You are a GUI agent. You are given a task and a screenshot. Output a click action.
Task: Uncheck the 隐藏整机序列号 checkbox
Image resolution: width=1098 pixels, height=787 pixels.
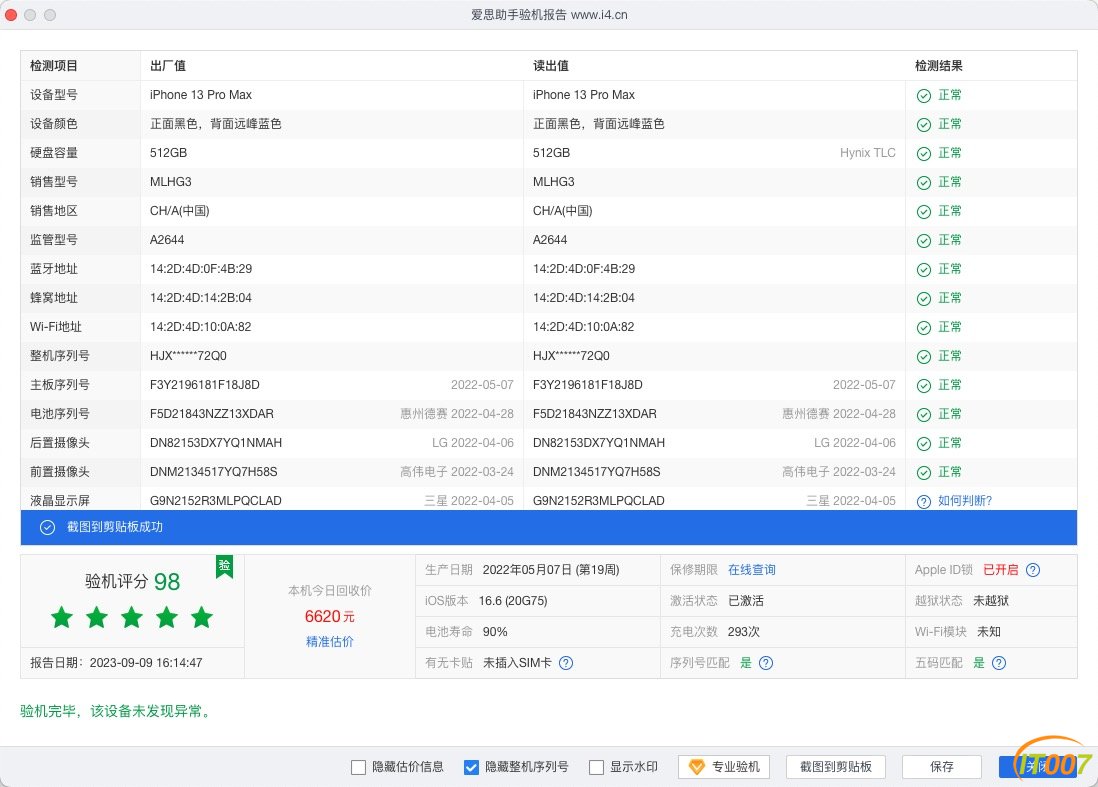(471, 767)
